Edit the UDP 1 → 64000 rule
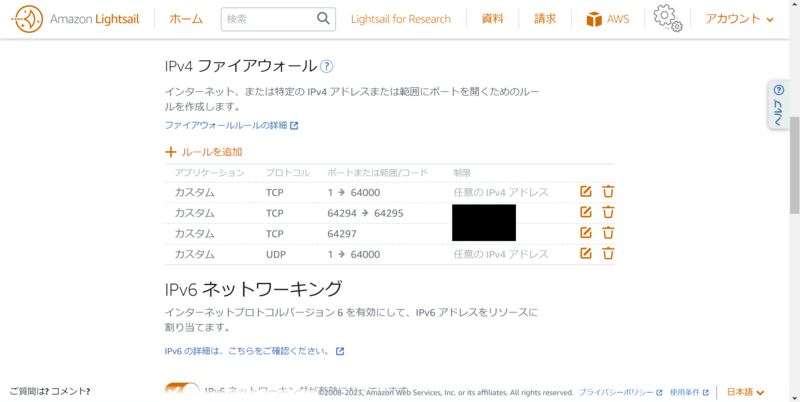Screen dimensions: 800x402 click(586, 254)
